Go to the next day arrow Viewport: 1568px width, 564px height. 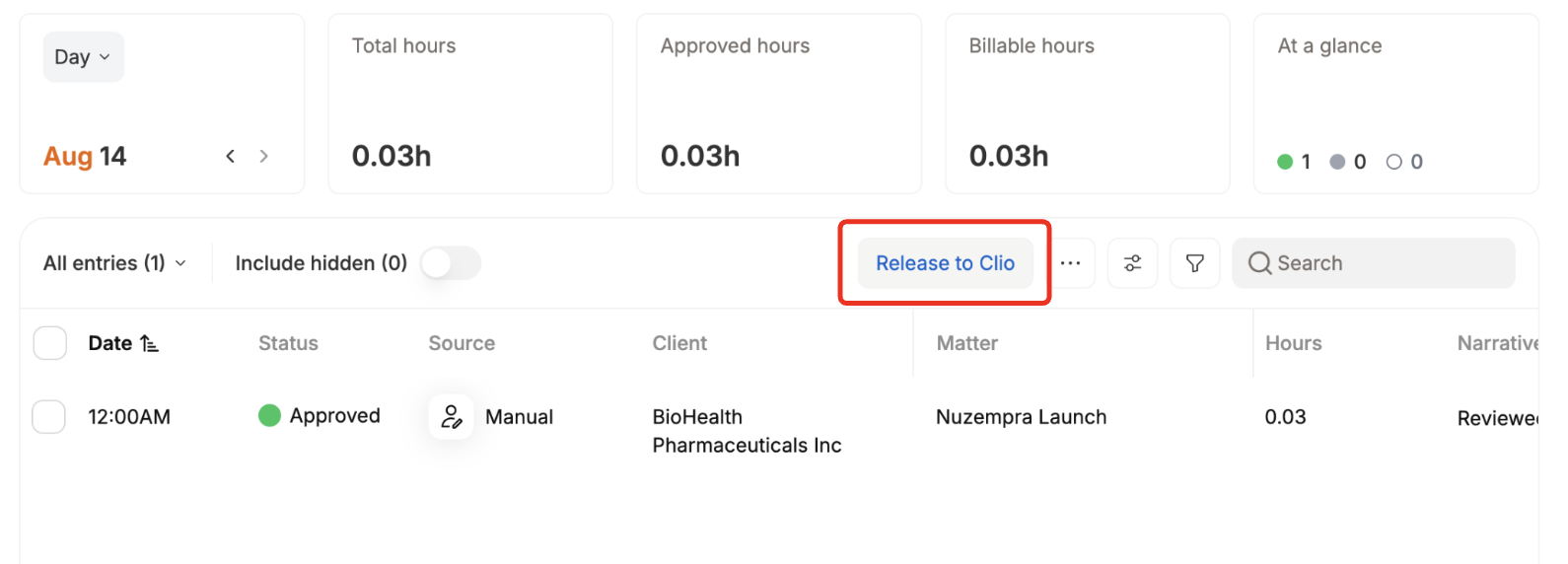(x=263, y=156)
